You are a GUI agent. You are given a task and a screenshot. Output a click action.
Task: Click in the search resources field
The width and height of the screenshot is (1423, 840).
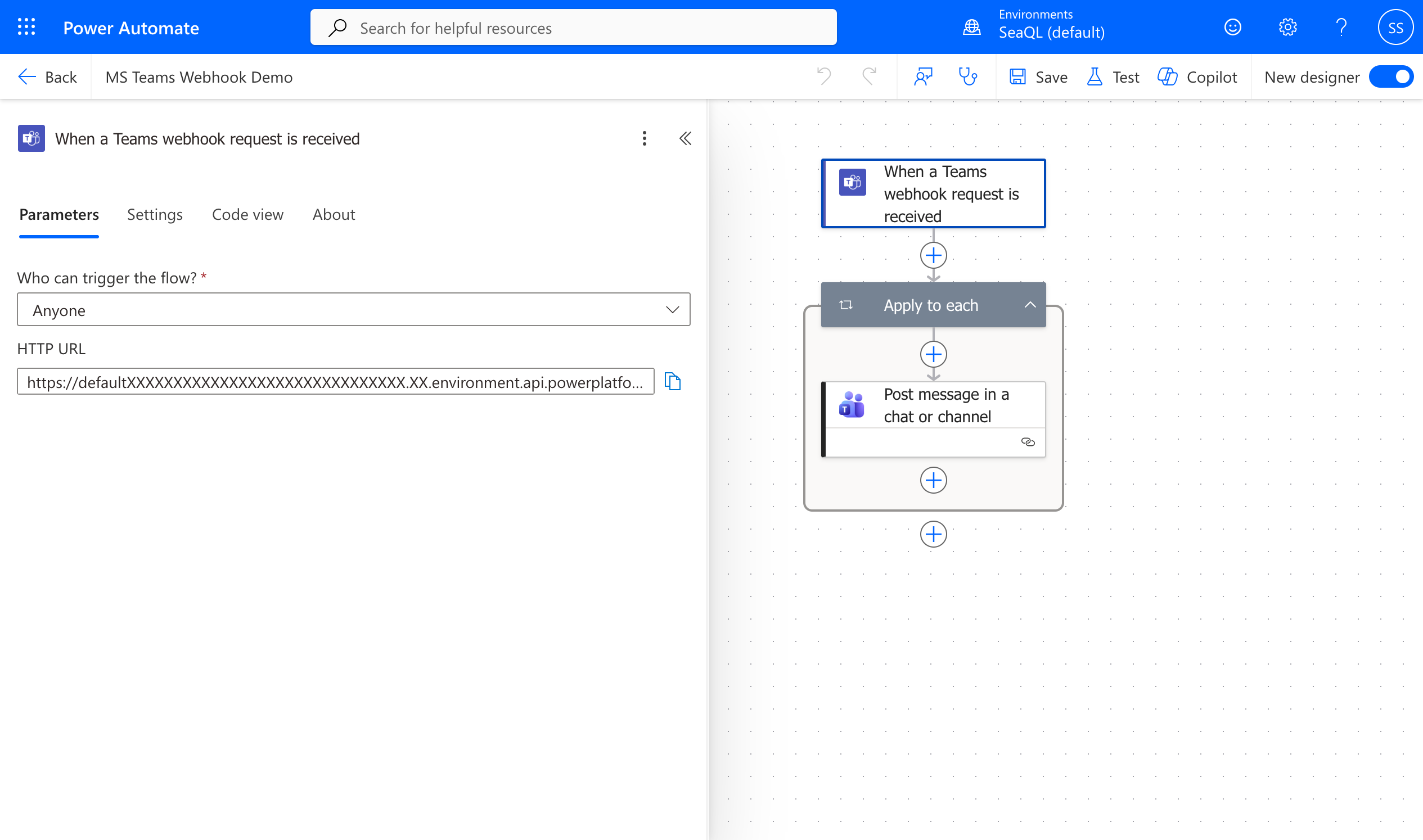coord(573,28)
